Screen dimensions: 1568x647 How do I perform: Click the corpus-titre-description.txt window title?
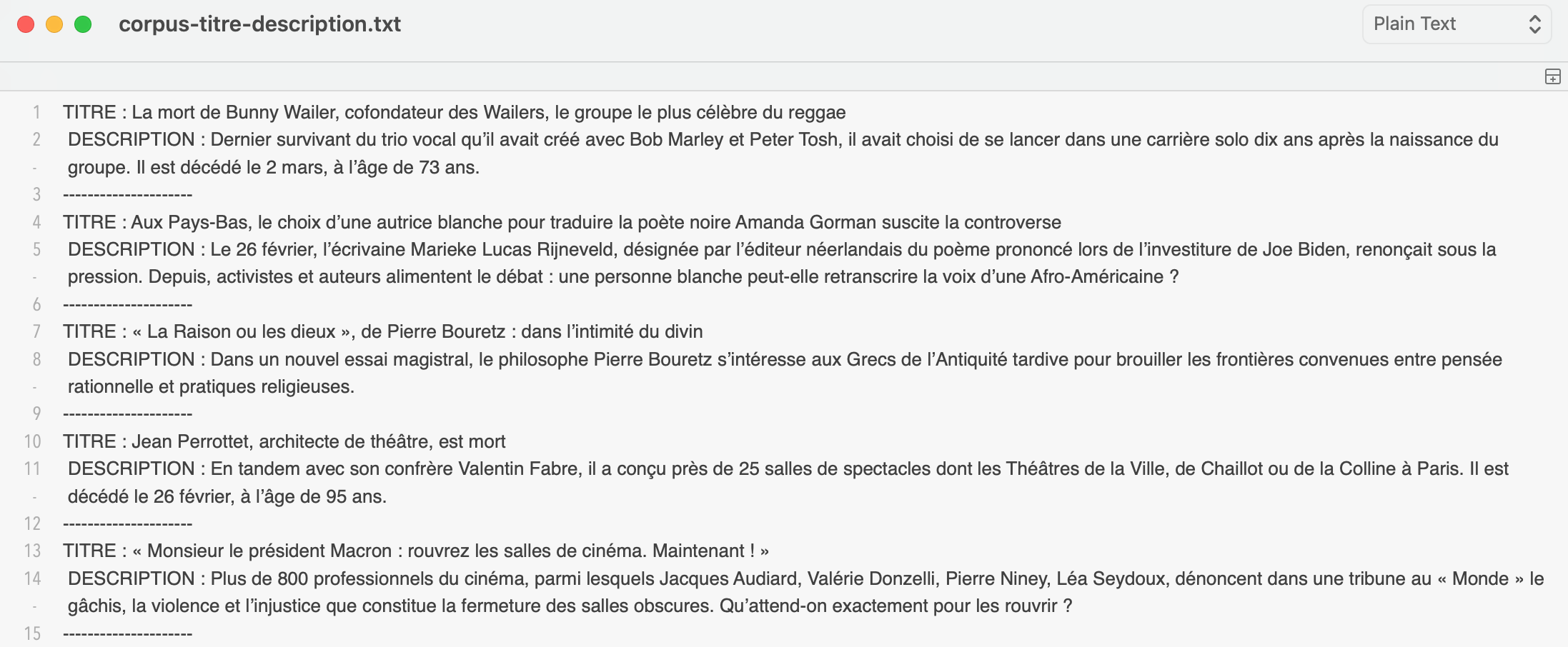click(259, 24)
